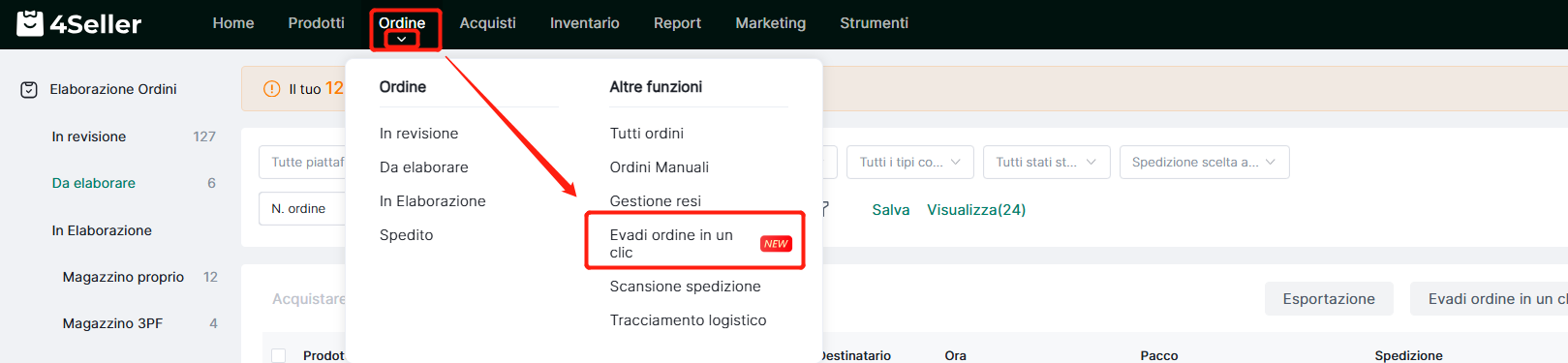Choose Ordini Manuali from Altre funzioni

pyautogui.click(x=660, y=167)
